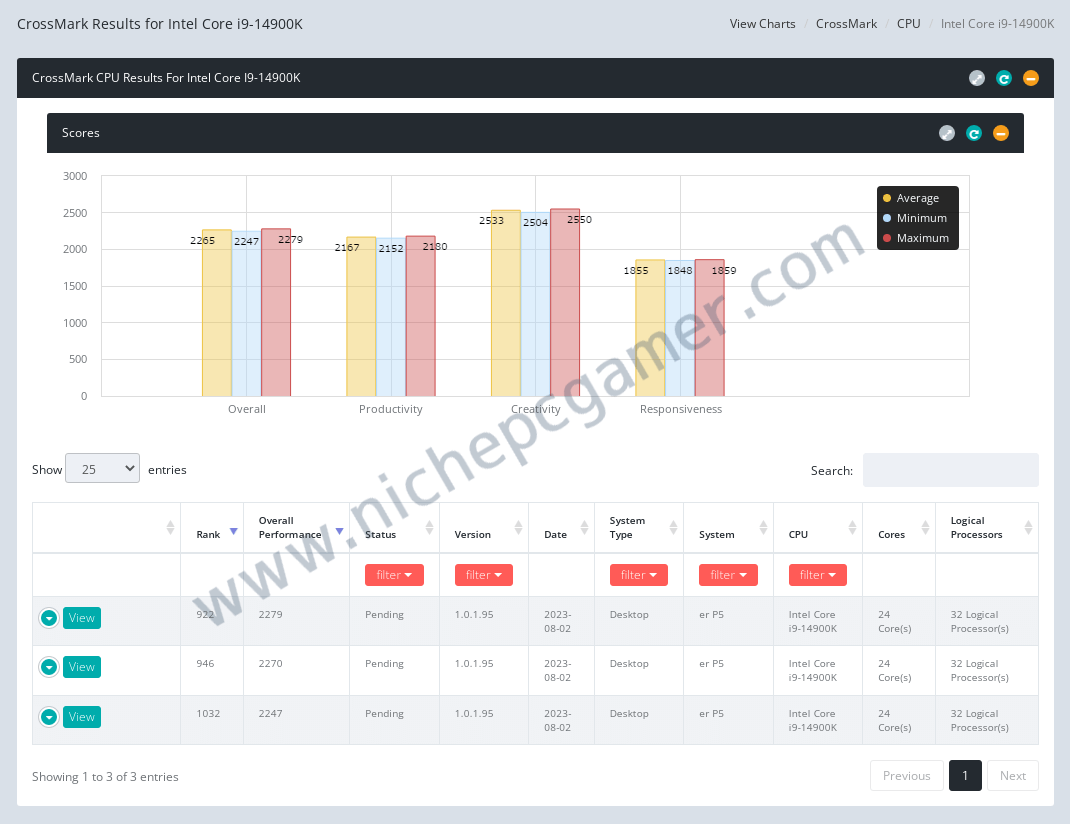This screenshot has height=824, width=1070.
Task: Click the Productivity Average bar labeled 2167
Action: [361, 317]
